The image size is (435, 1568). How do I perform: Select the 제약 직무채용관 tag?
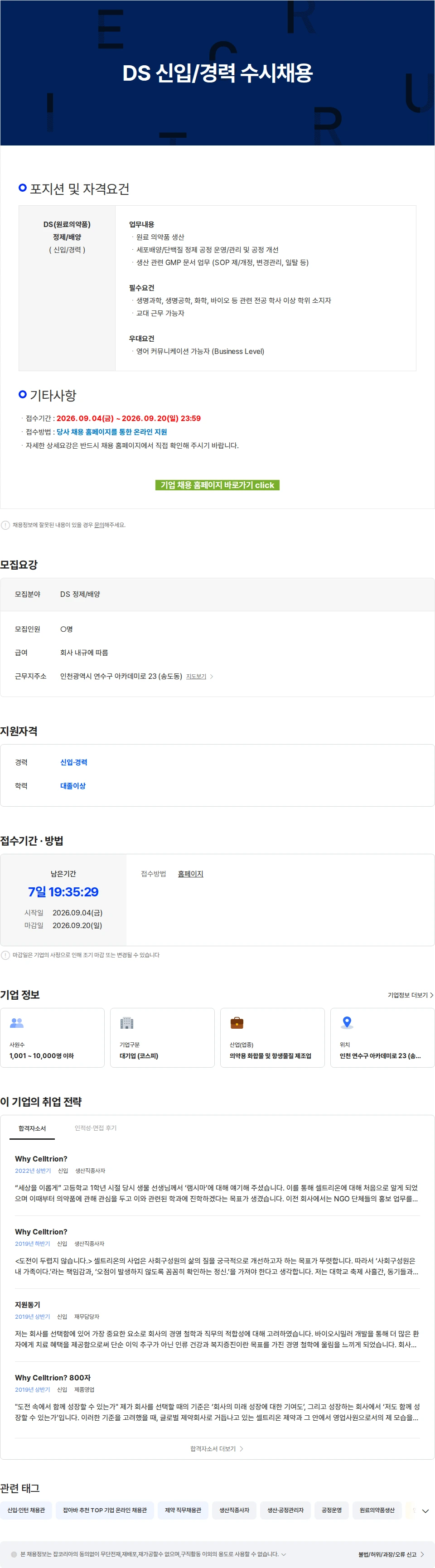coord(183,1510)
